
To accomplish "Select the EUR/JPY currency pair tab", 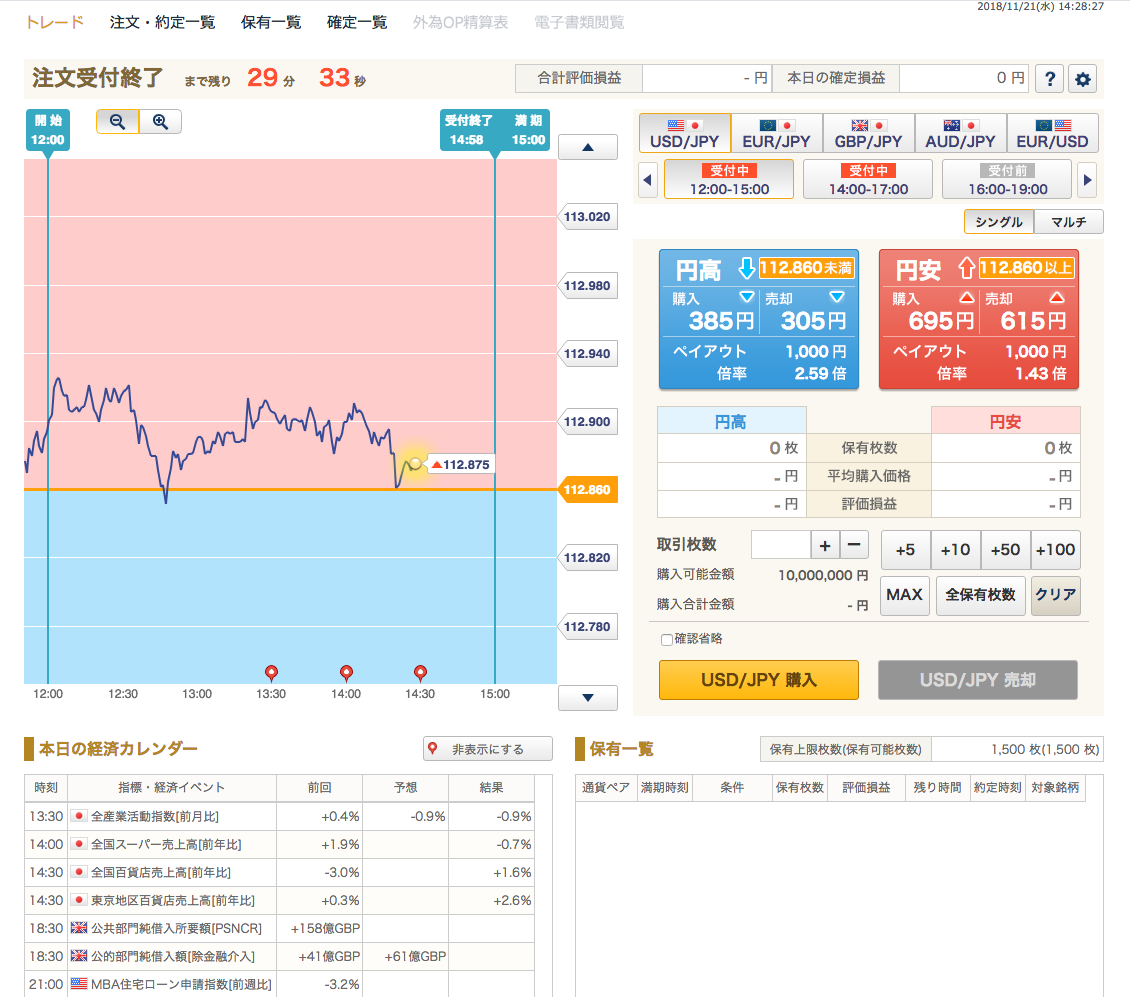I will point(776,133).
